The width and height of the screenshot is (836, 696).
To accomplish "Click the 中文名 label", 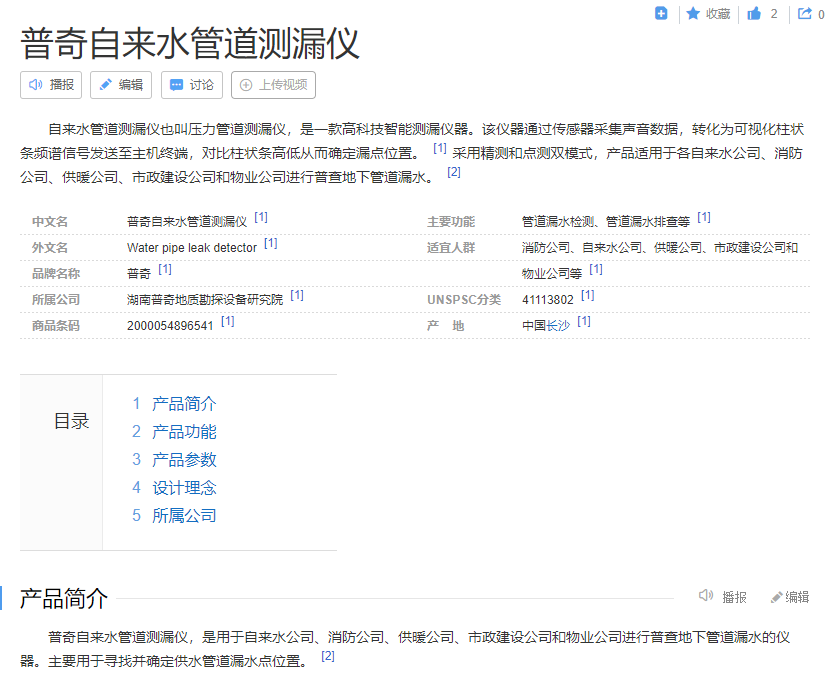I will pyautogui.click(x=50, y=221).
